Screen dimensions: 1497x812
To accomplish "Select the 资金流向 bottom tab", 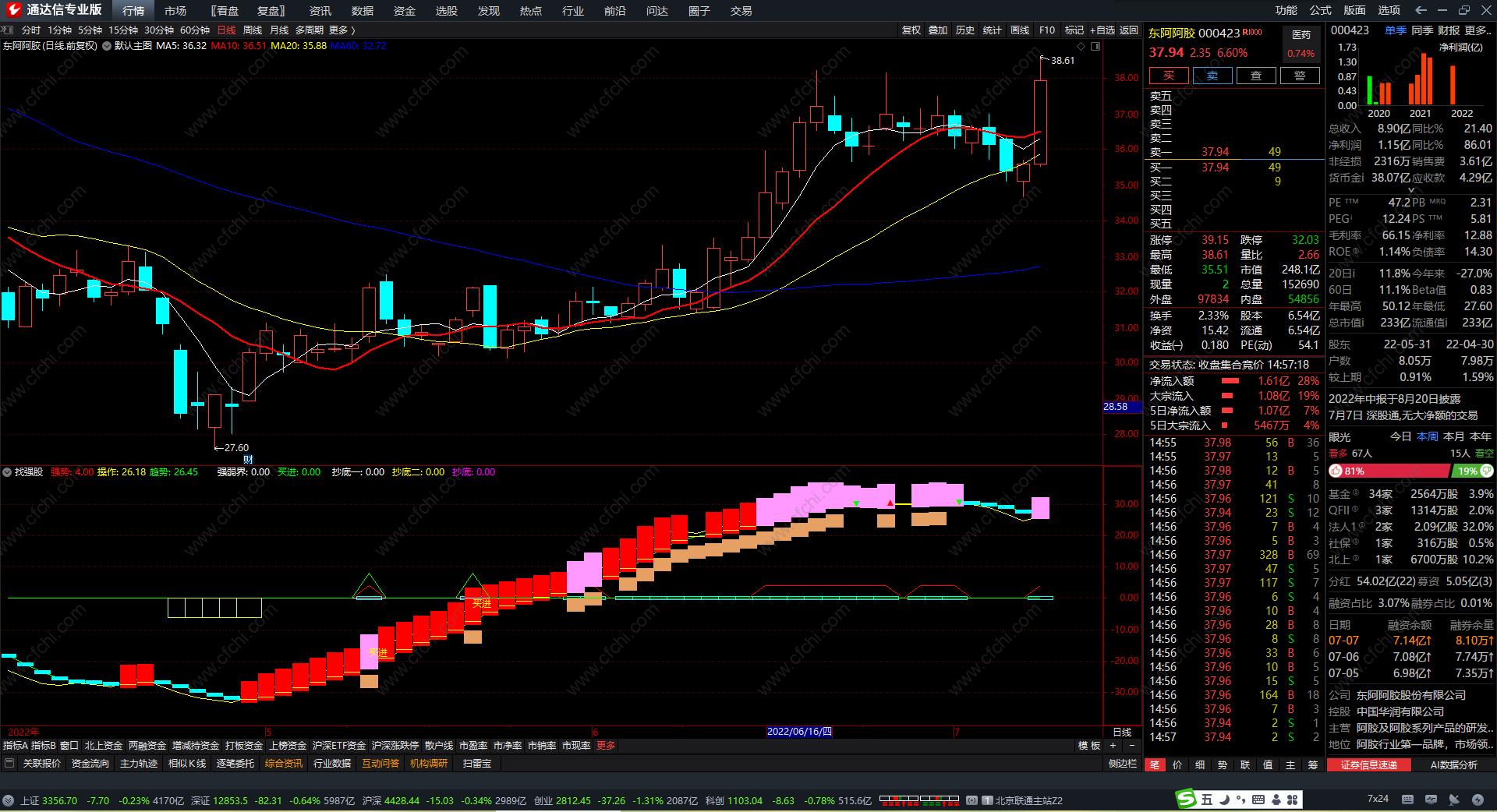I will coord(90,764).
